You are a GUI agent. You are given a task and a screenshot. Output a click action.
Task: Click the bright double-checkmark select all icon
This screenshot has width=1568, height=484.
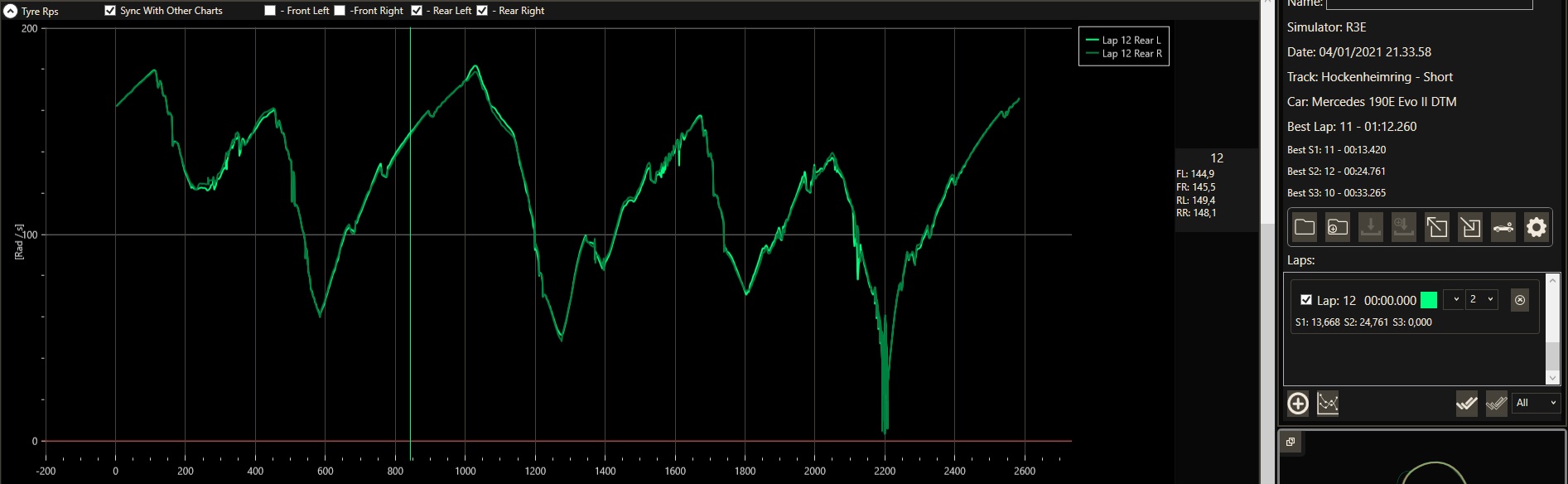[x=1467, y=404]
